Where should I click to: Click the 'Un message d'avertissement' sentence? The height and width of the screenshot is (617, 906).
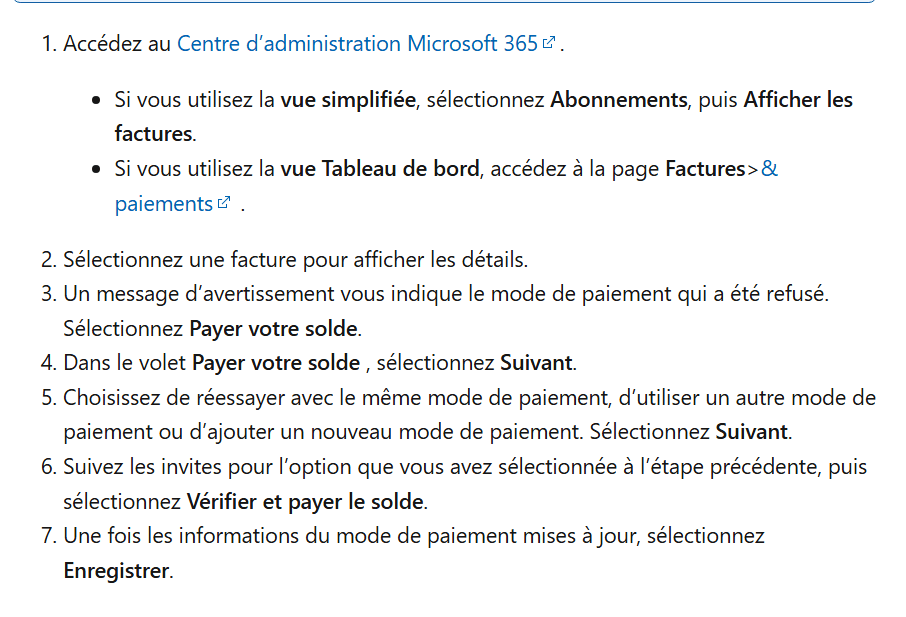[445, 294]
